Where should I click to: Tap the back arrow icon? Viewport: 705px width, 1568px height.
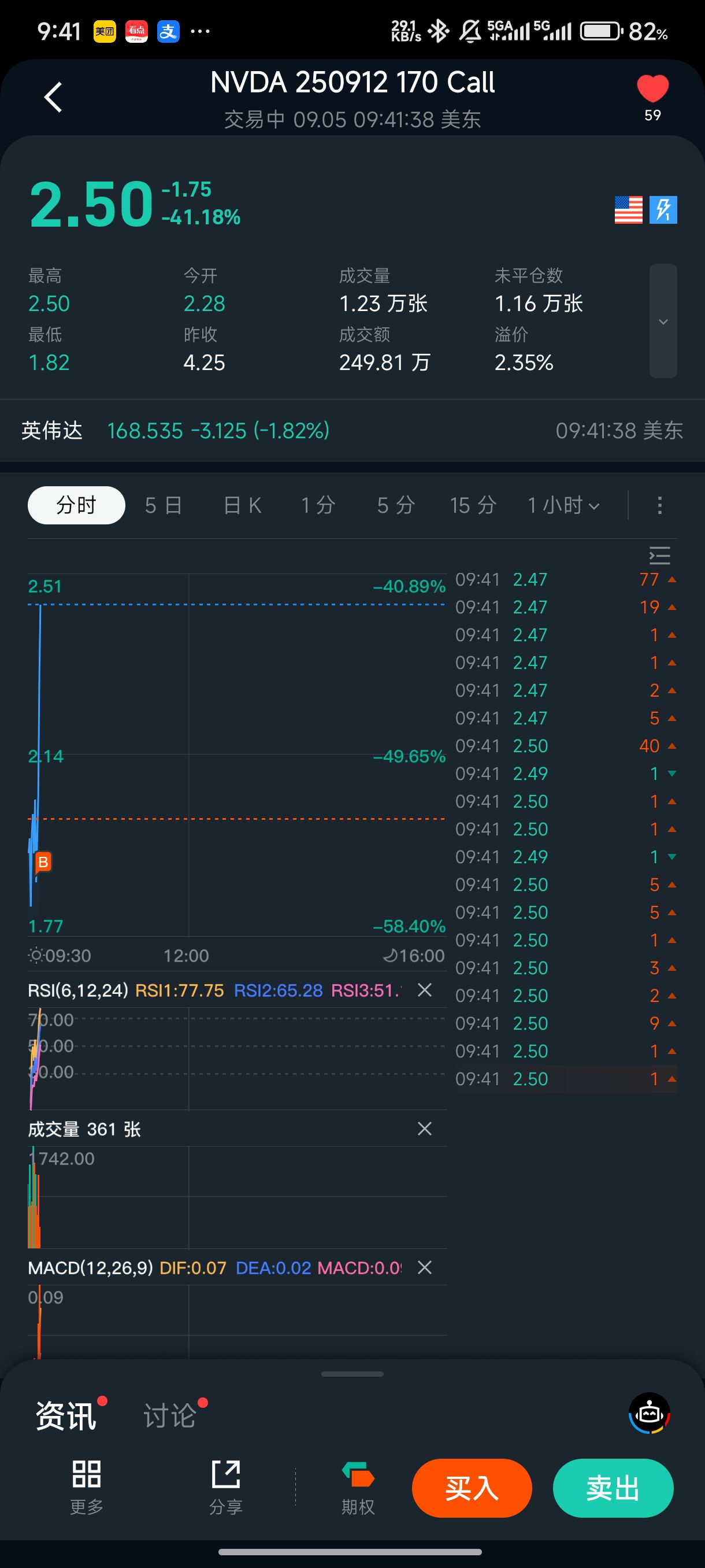[54, 97]
